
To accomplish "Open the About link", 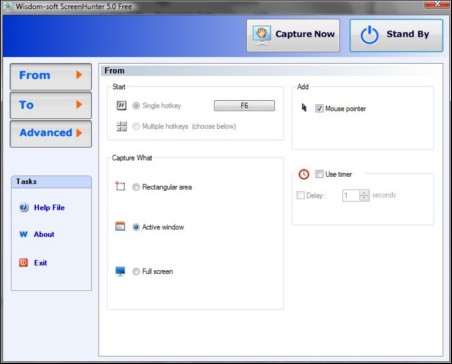I will 44,234.
